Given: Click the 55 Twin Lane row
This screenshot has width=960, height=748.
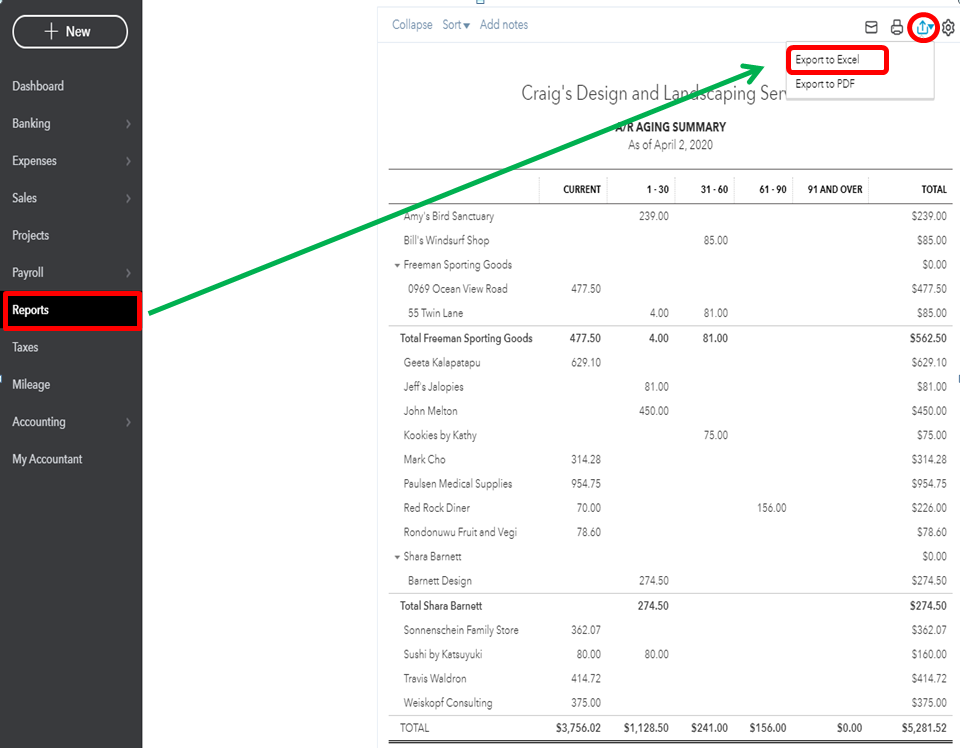Looking at the screenshot, I should click(435, 313).
